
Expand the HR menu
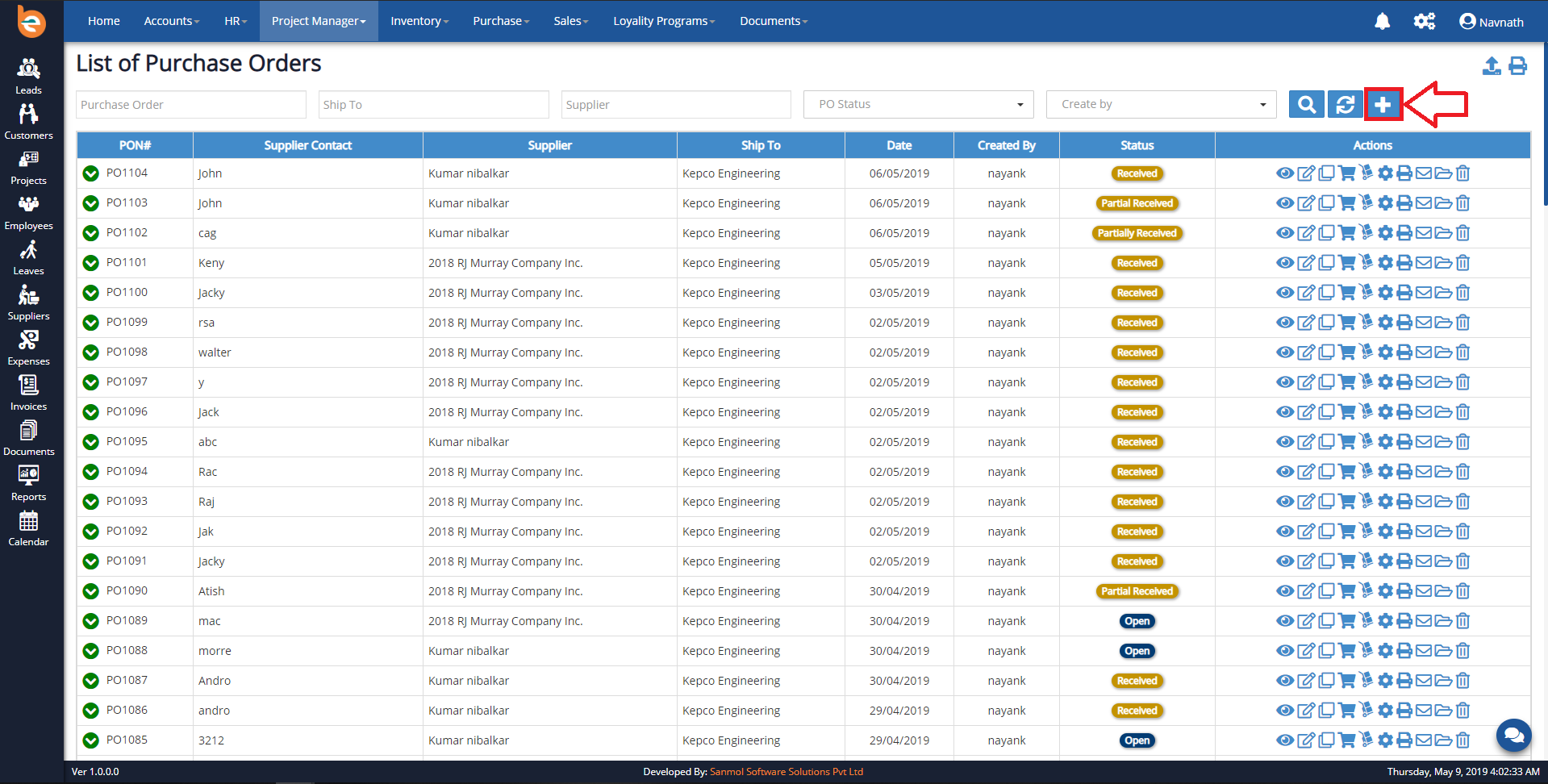point(236,21)
